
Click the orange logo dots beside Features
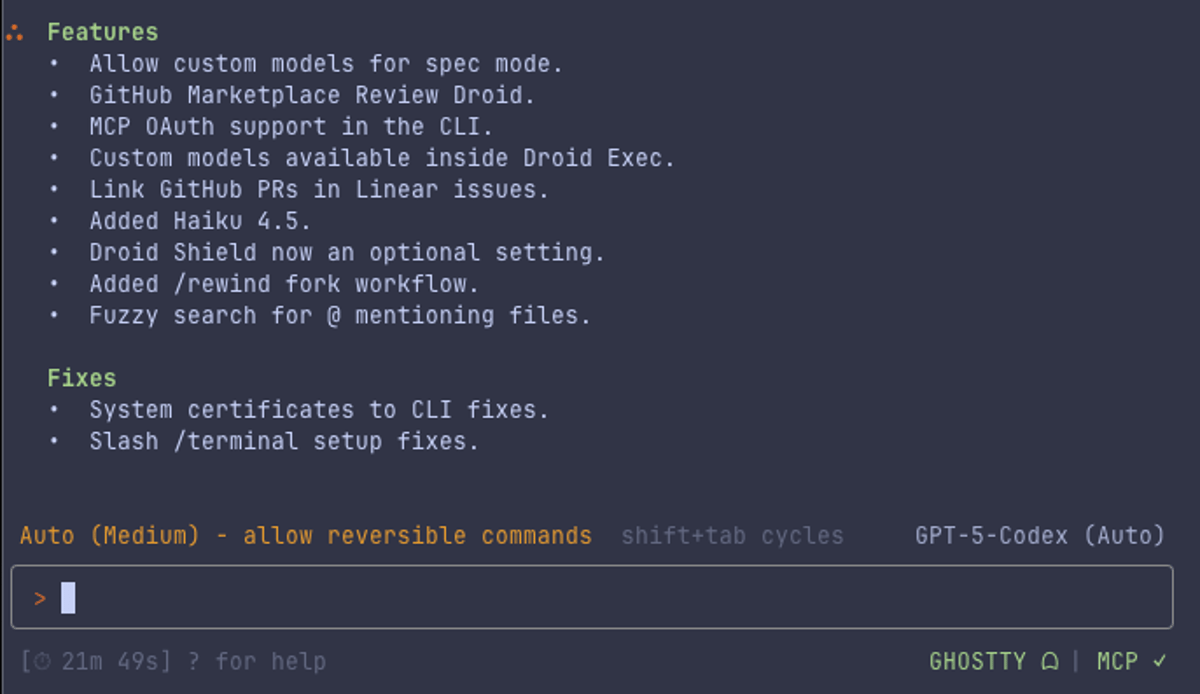click(x=14, y=30)
